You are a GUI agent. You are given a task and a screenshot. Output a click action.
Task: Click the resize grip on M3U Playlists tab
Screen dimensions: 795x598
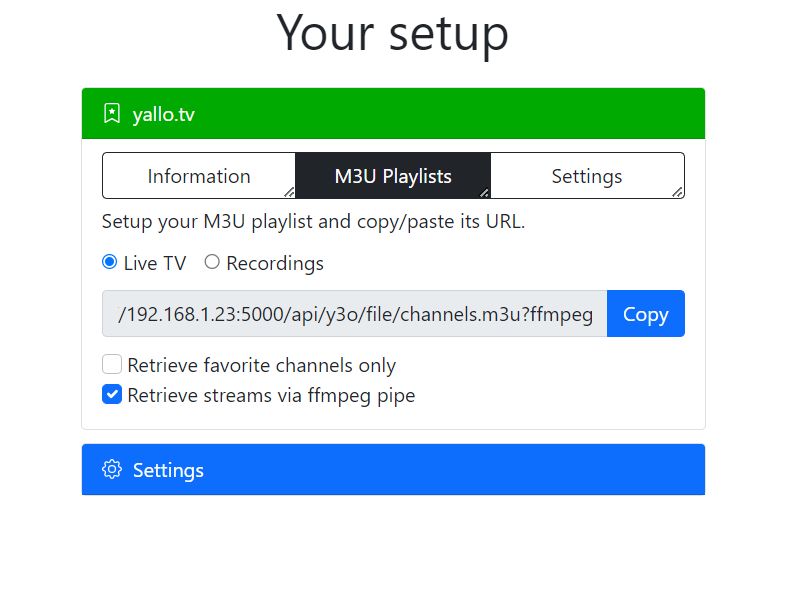pyautogui.click(x=484, y=192)
